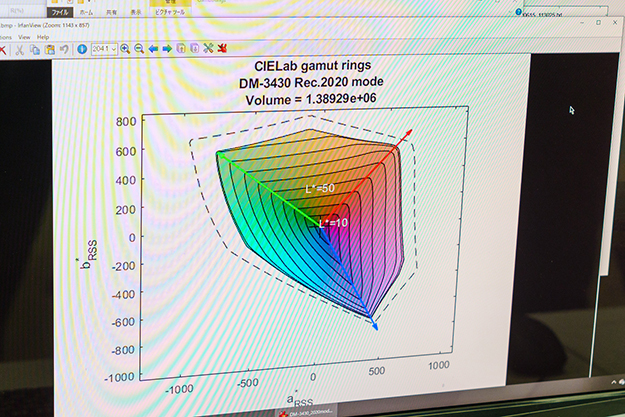Viewport: 625px width, 417px height.
Task: Click the DM-3430 taskbar button
Action: coord(307,411)
